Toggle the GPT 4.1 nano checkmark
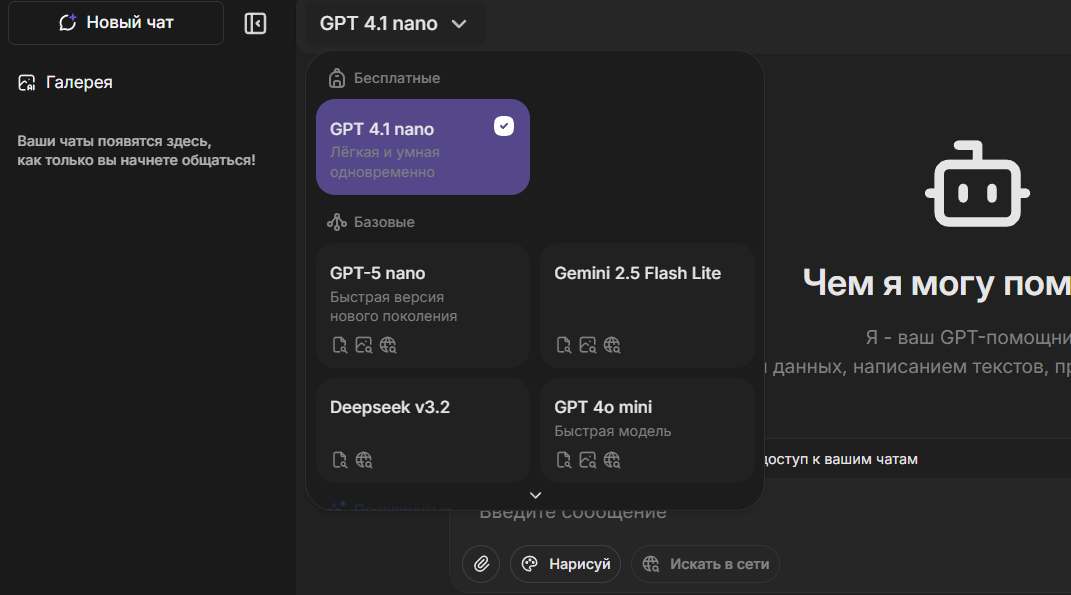Image resolution: width=1071 pixels, height=595 pixels. (x=504, y=126)
